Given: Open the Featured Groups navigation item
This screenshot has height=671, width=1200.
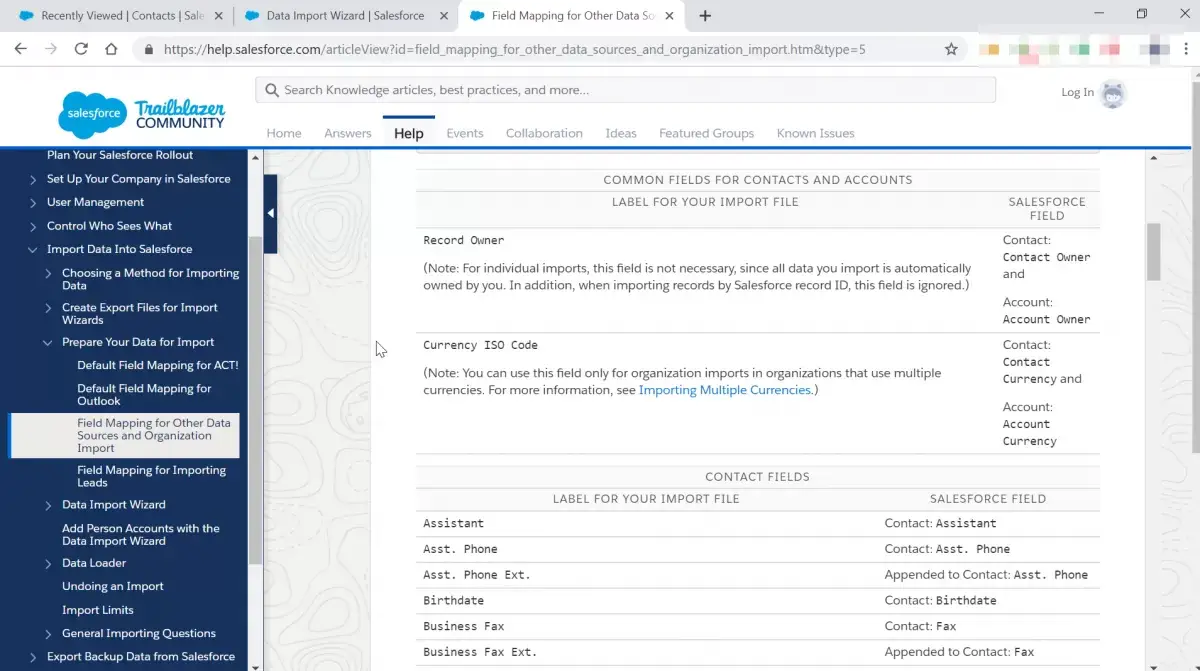Looking at the screenshot, I should coord(706,133).
